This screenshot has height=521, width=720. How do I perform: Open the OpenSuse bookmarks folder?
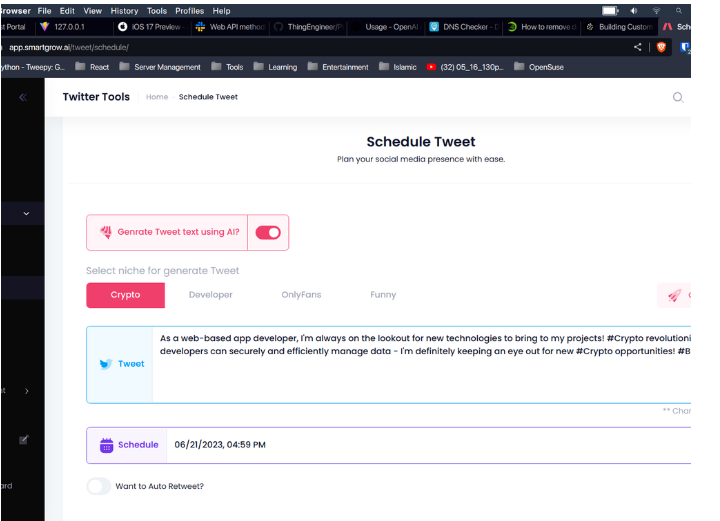pos(539,67)
